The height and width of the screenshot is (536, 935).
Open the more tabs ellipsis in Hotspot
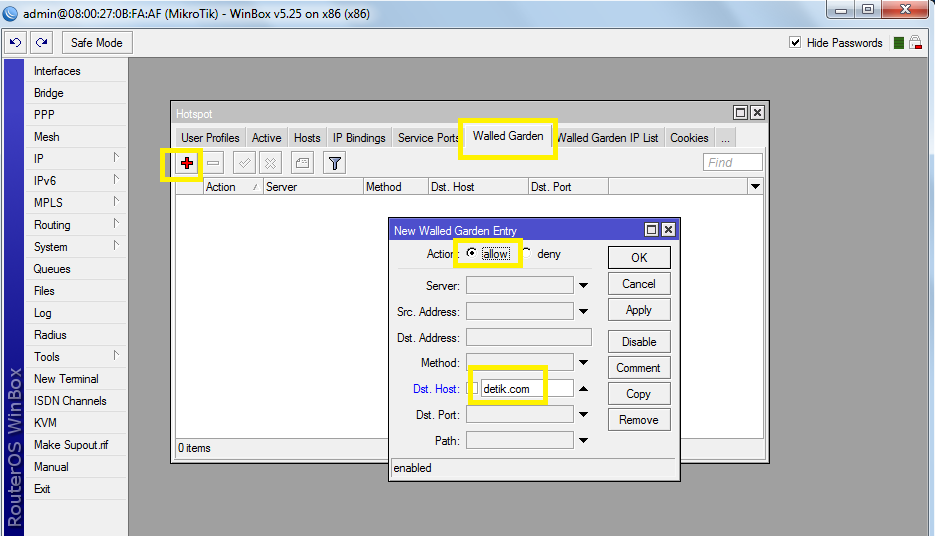725,138
